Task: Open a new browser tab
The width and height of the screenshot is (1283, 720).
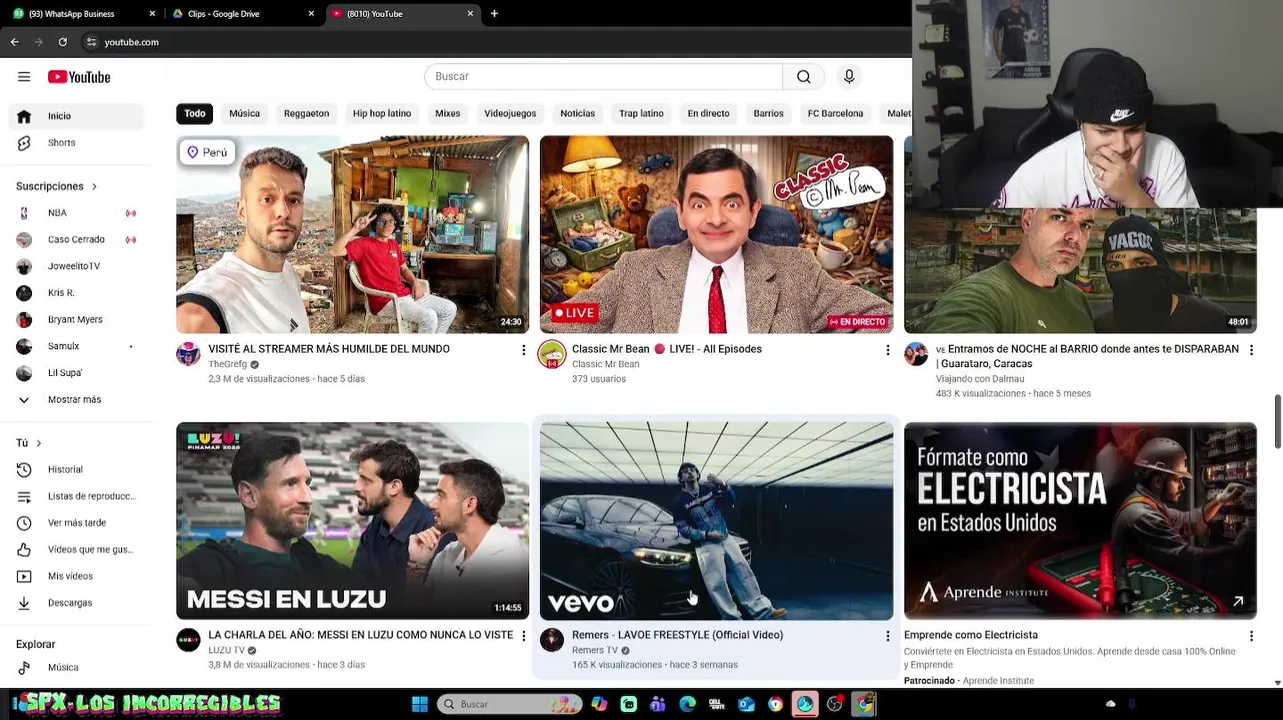Action: click(494, 14)
